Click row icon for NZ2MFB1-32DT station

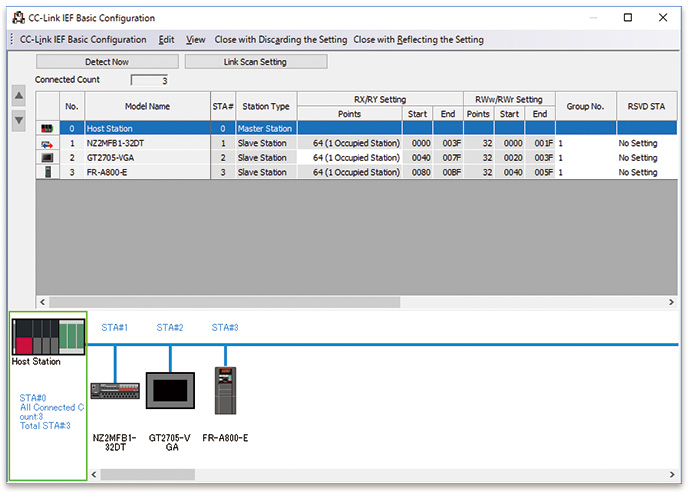pos(47,143)
